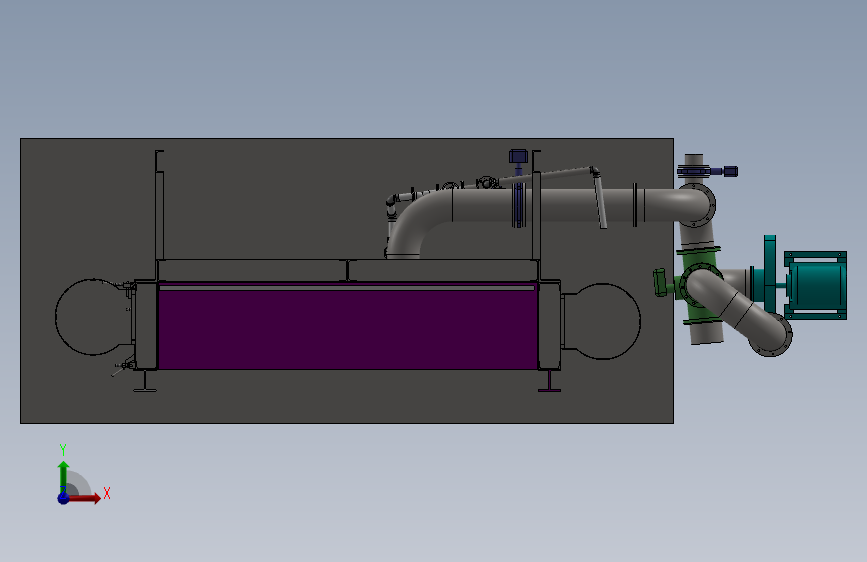Select the right circular end cap of the exchanger
The width and height of the screenshot is (867, 562).
coord(602,321)
